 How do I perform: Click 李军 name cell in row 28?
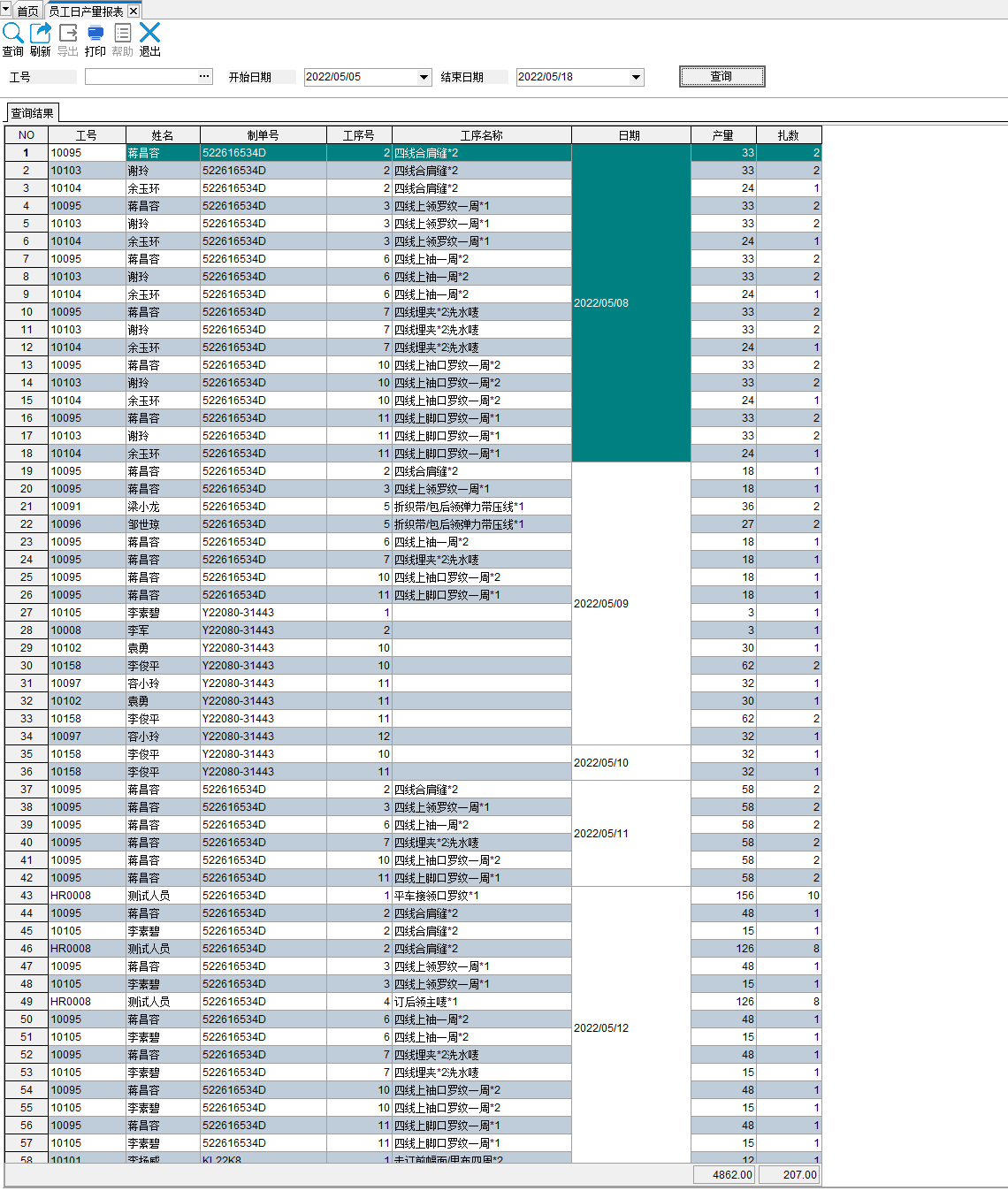[163, 630]
